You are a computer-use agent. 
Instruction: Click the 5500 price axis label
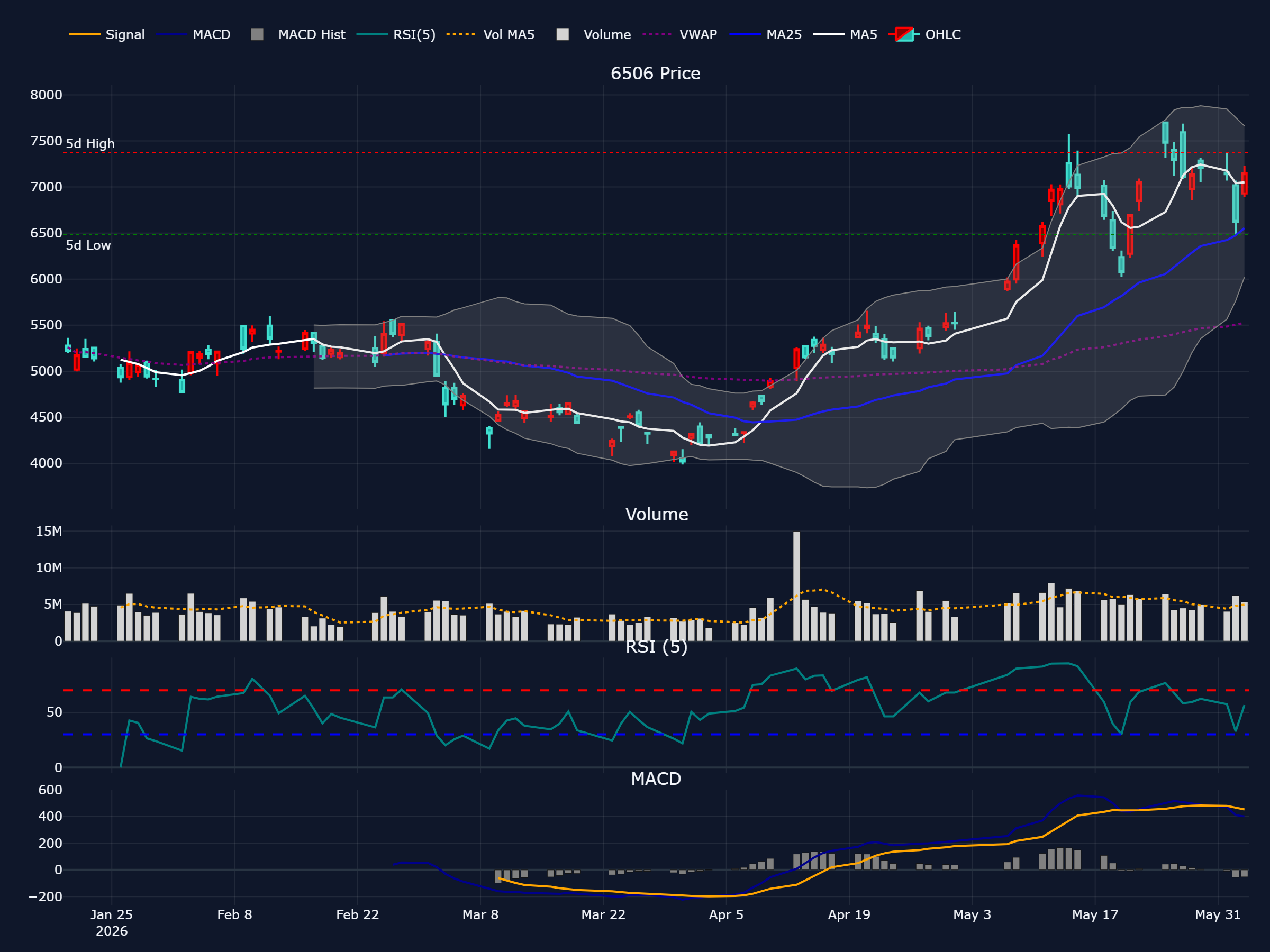[46, 325]
